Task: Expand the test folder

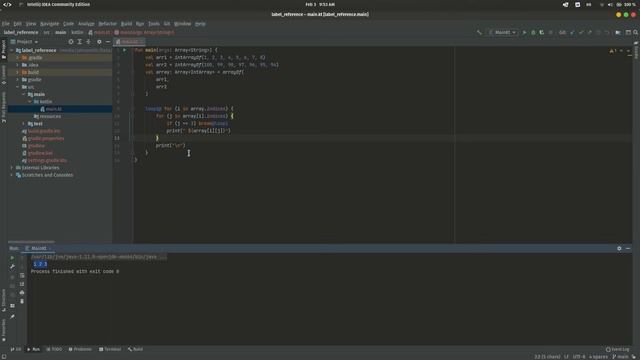Action: coord(24,124)
